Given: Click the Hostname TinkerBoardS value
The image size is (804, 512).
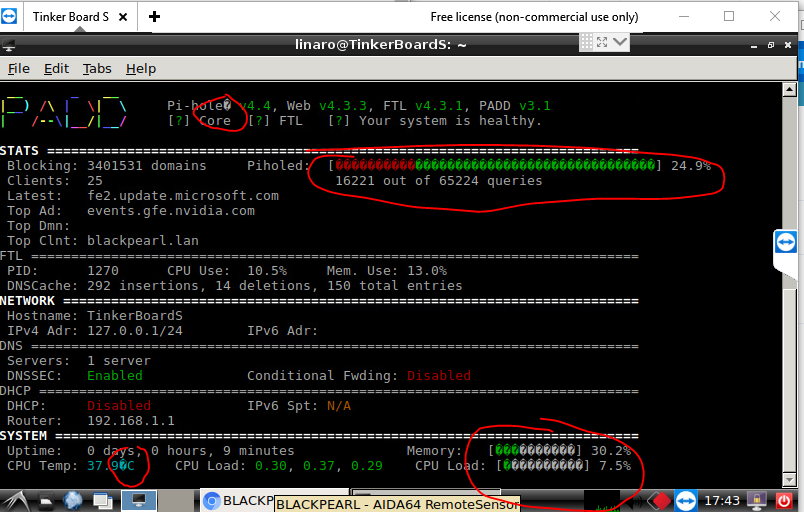Looking at the screenshot, I should pos(135,316).
